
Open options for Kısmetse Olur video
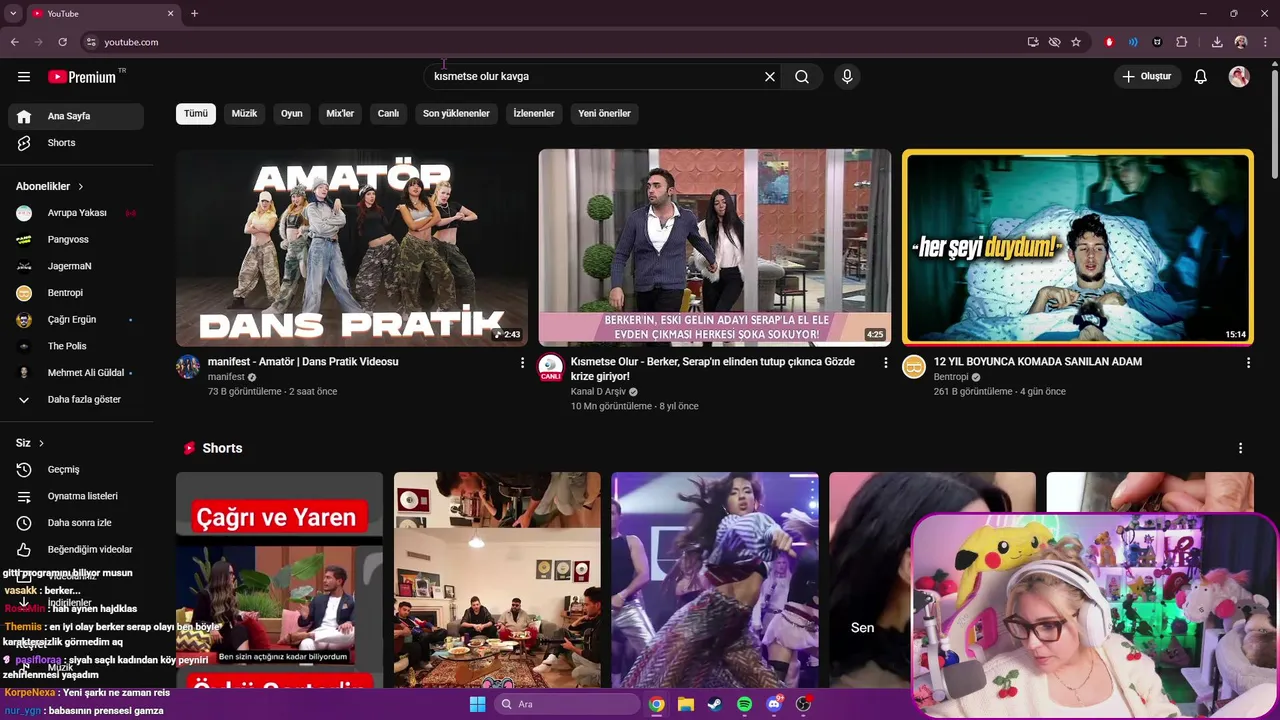click(x=885, y=363)
